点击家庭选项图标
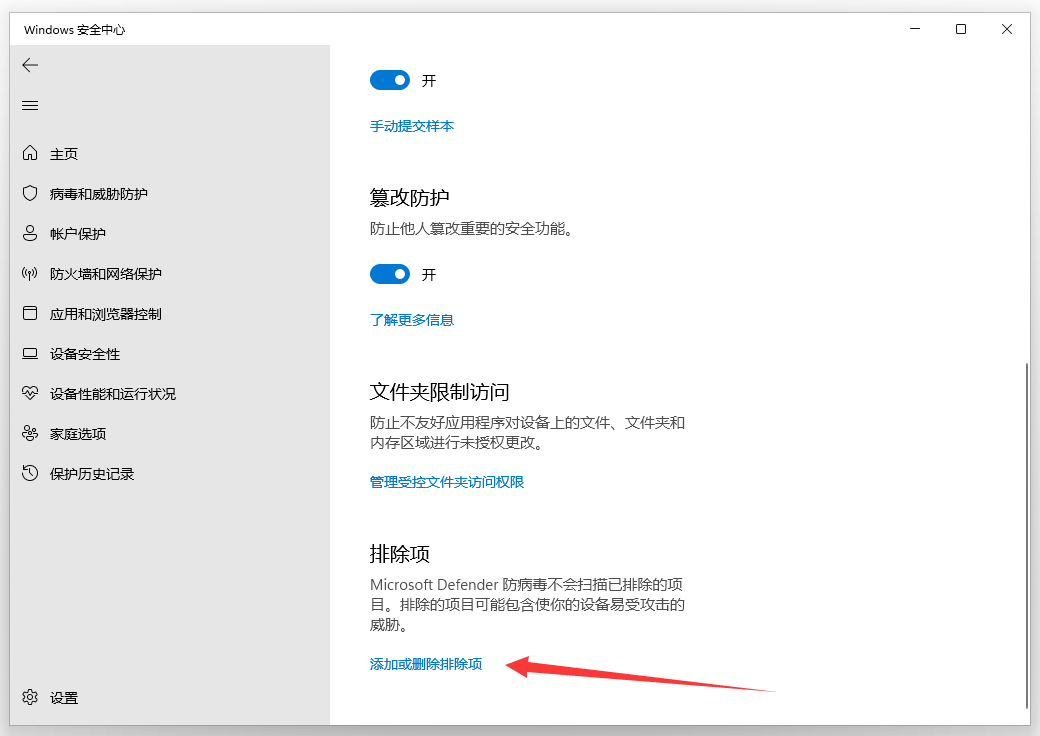Image resolution: width=1040 pixels, height=736 pixels. coord(30,433)
